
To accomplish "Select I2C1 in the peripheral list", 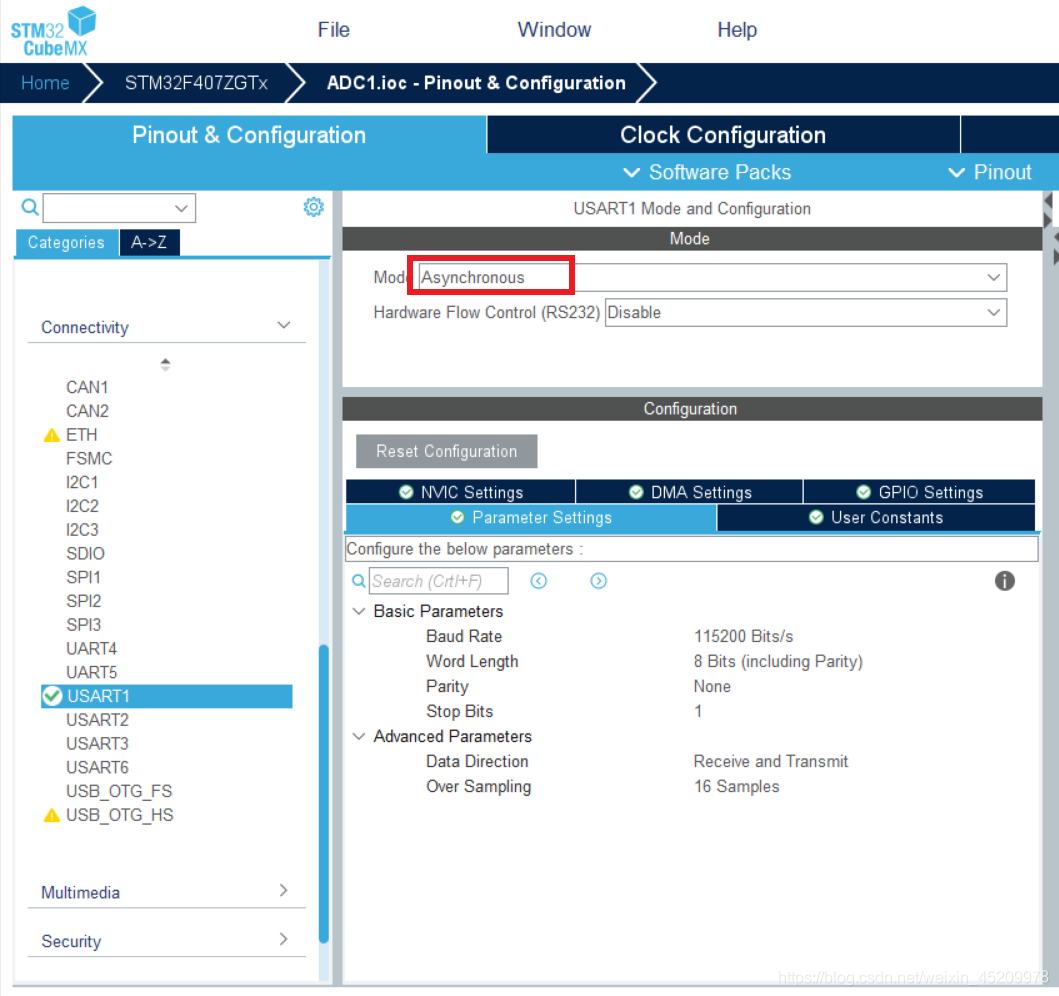I will pyautogui.click(x=82, y=482).
